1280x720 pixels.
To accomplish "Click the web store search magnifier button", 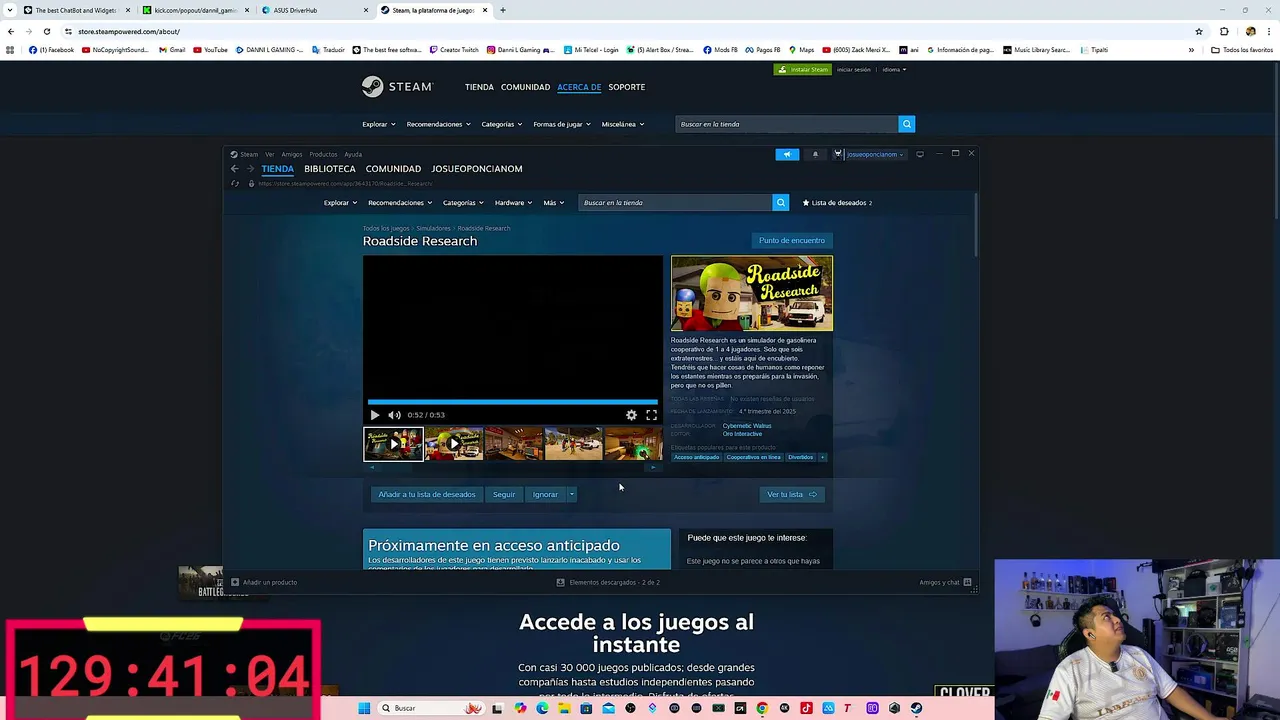I will coord(907,124).
